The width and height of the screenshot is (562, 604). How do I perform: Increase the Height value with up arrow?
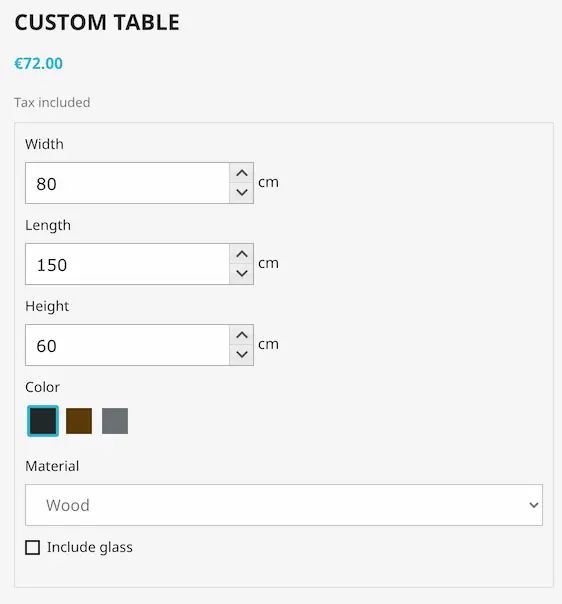coord(242,335)
